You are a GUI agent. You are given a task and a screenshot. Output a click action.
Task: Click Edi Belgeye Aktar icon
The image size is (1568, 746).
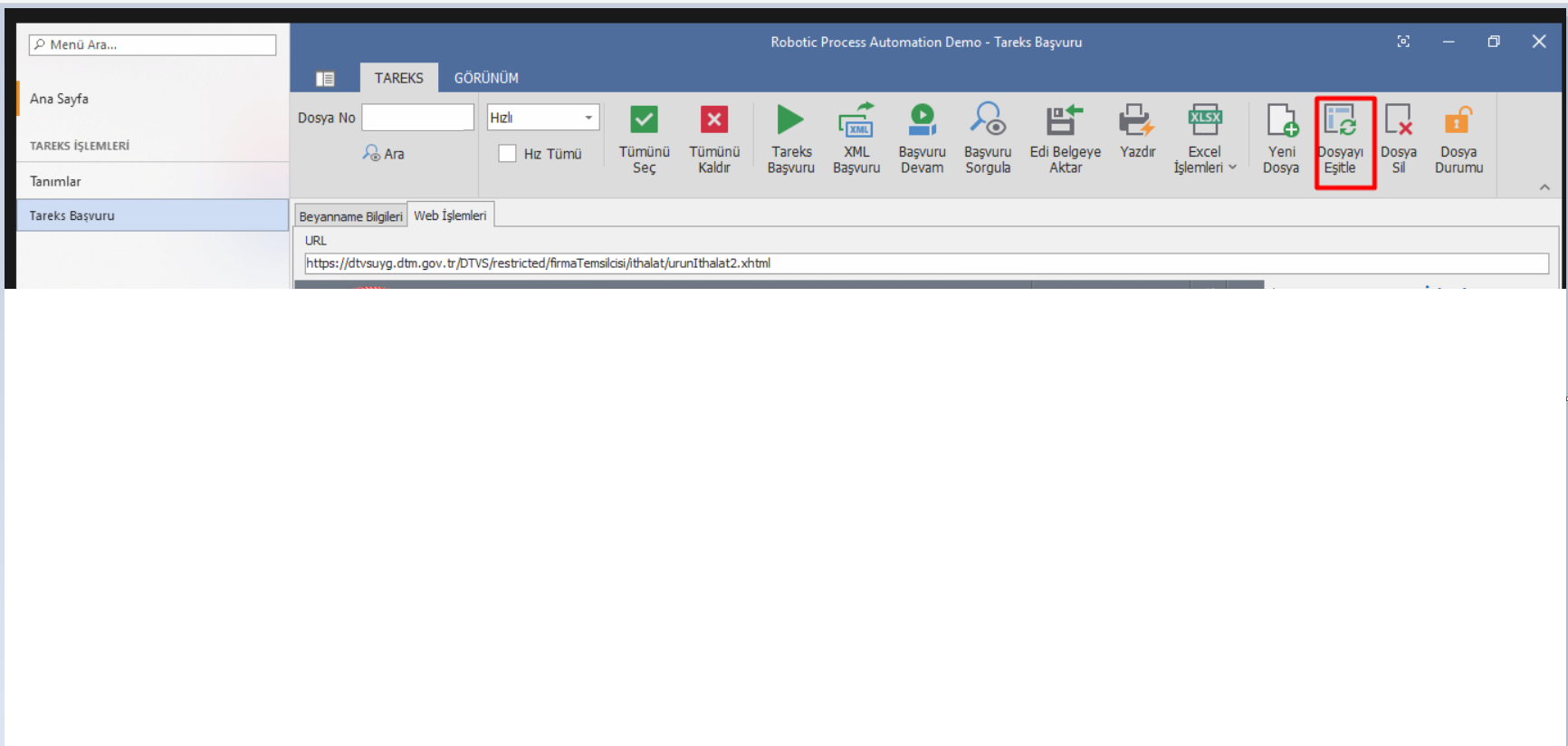tap(1065, 120)
